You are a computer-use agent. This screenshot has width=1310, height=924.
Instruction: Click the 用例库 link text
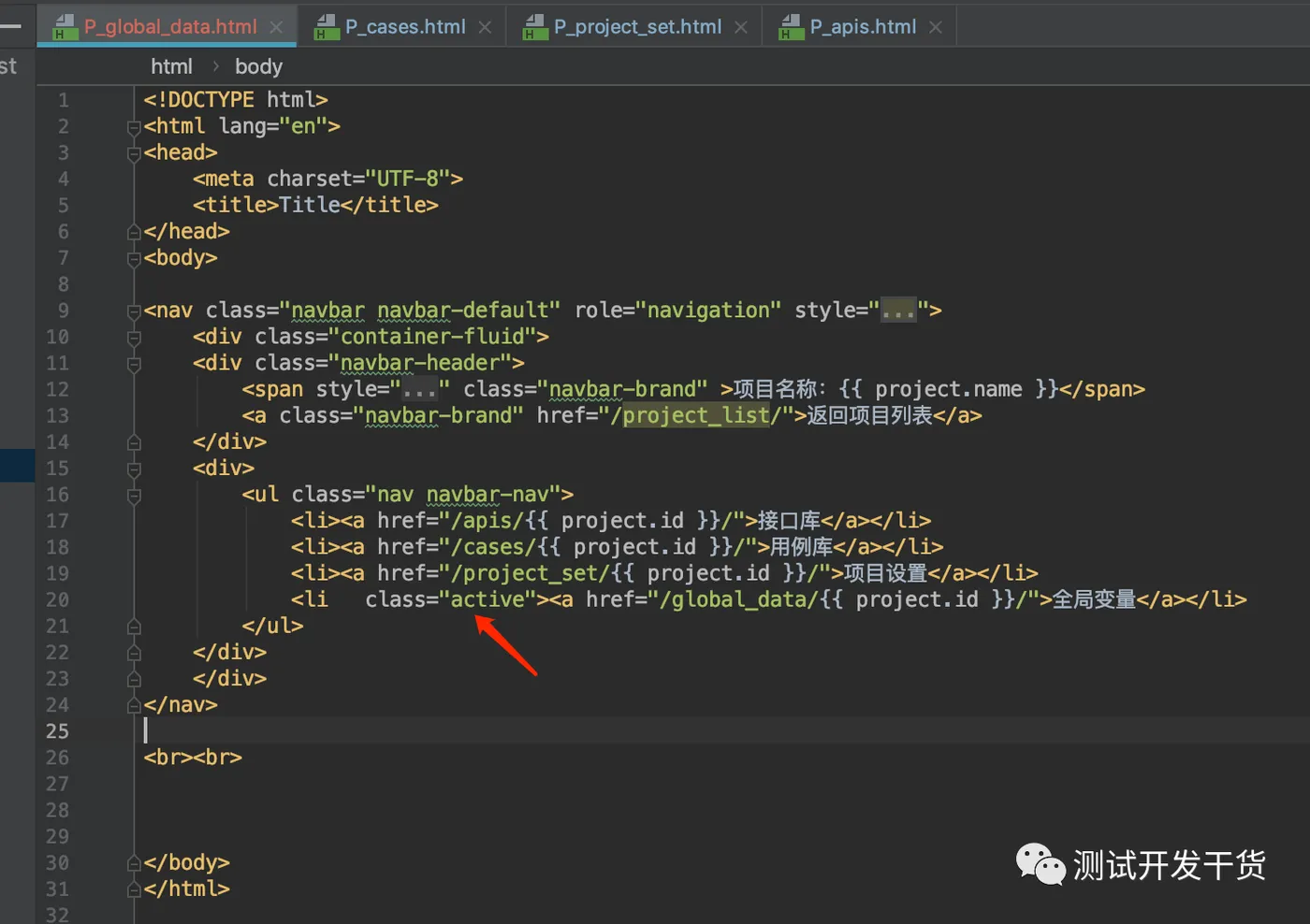(801, 546)
